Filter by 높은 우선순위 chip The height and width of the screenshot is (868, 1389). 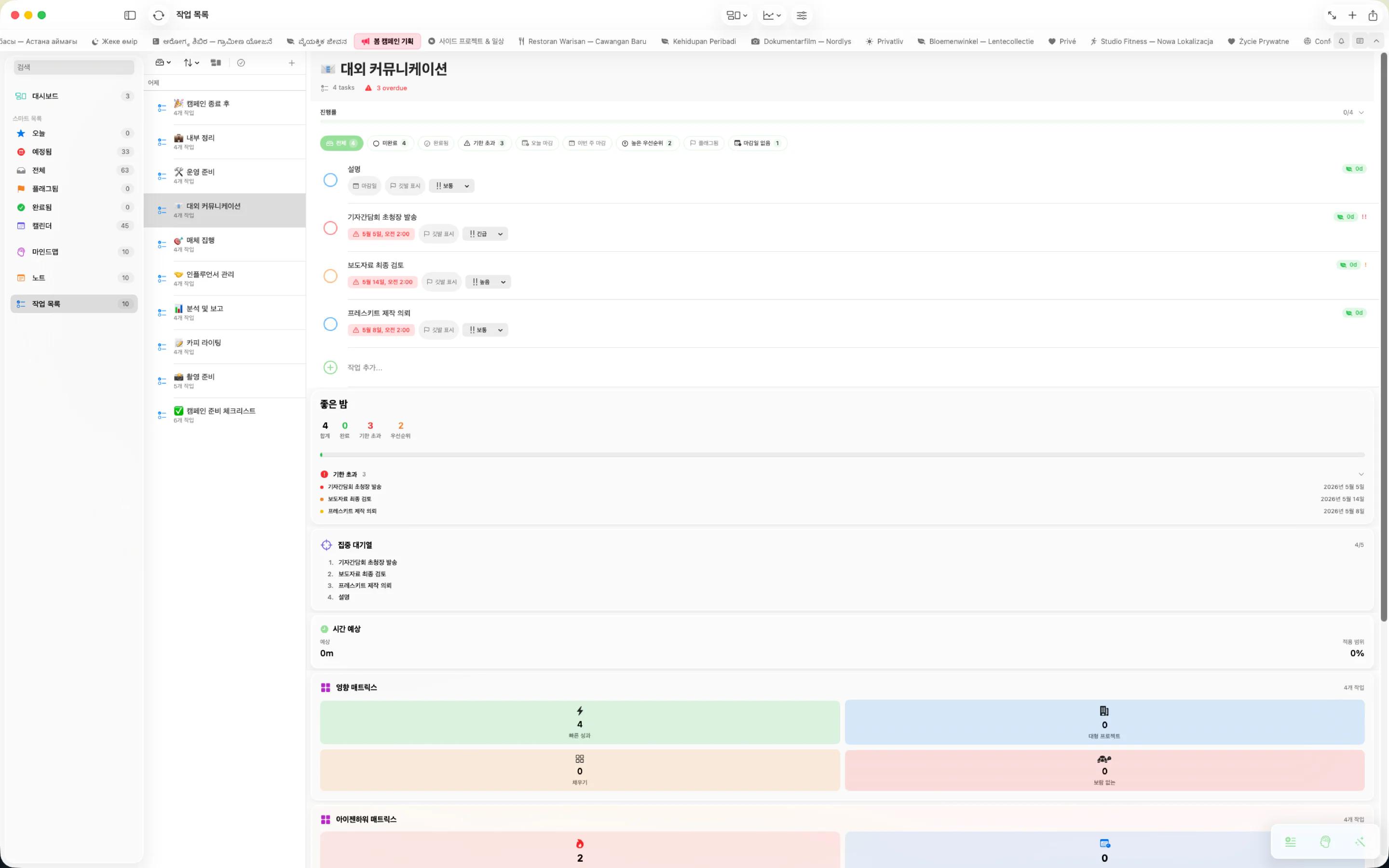pos(647,144)
